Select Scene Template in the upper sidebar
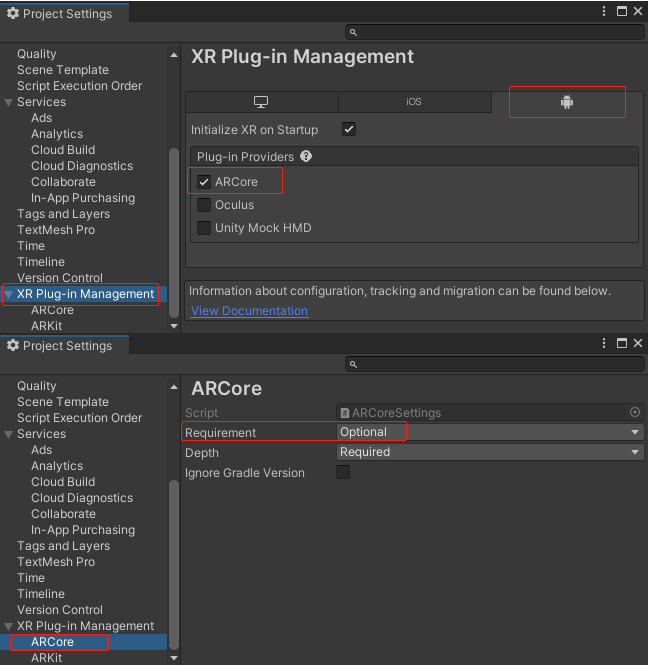The height and width of the screenshot is (666, 648). click(63, 70)
